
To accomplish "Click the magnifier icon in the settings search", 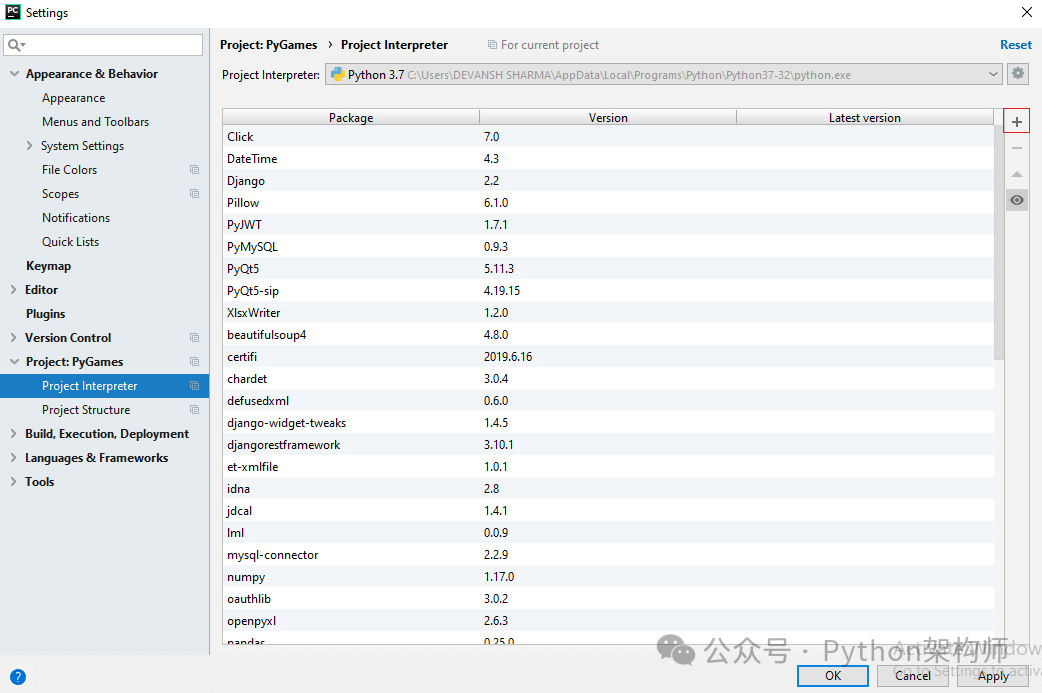I will click(15, 45).
